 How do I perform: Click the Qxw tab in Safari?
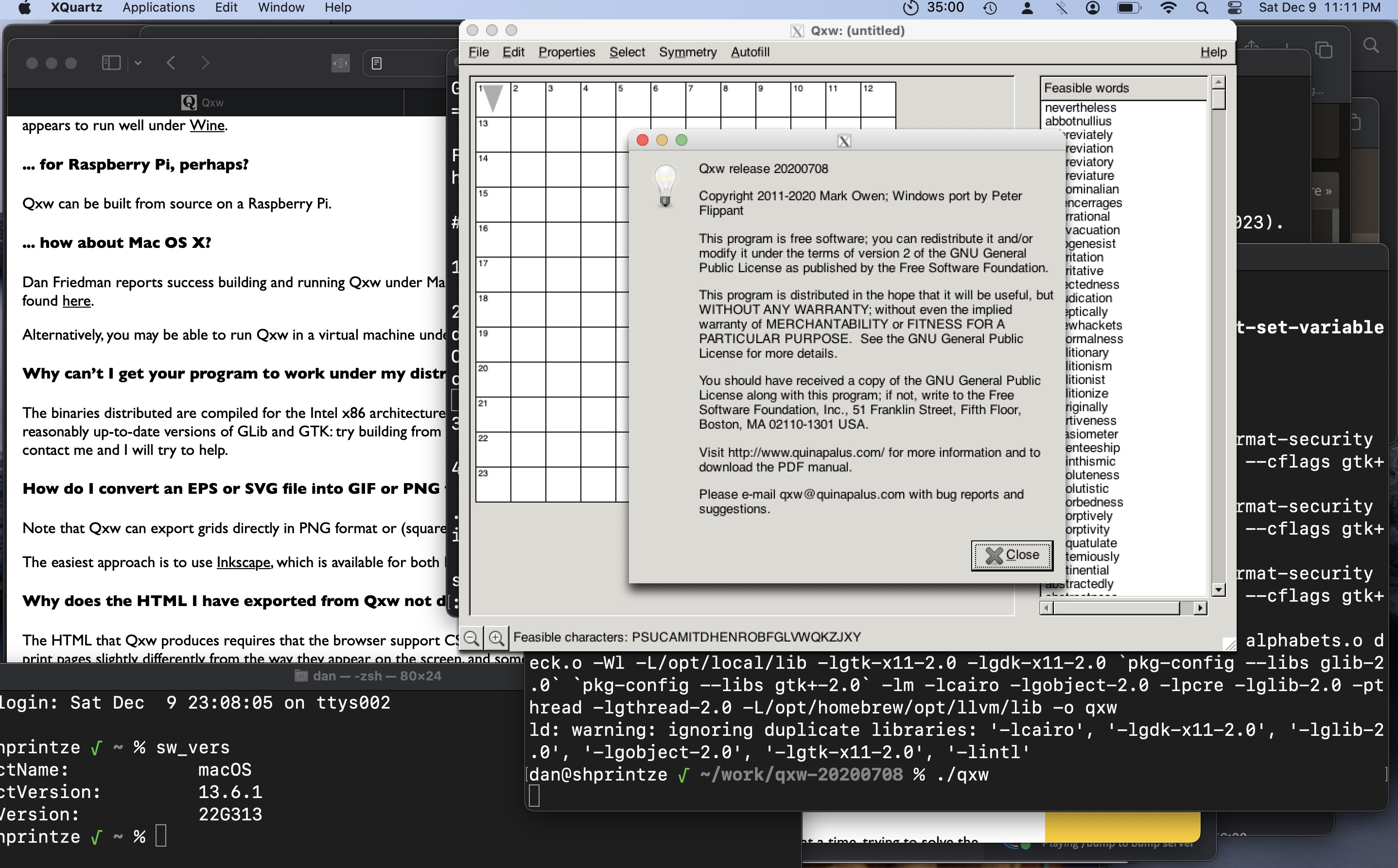203,103
